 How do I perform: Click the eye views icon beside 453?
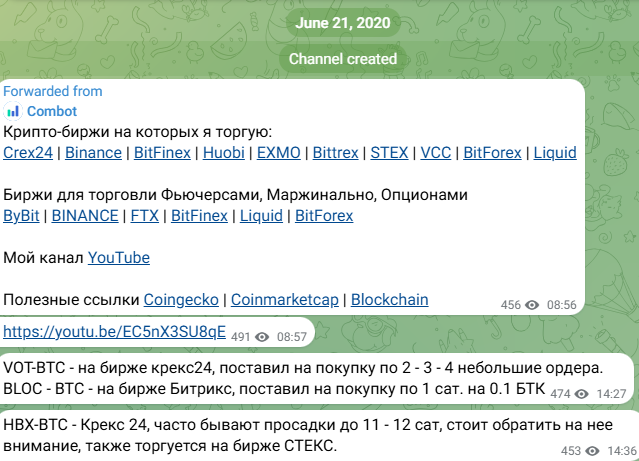pyautogui.click(x=592, y=451)
